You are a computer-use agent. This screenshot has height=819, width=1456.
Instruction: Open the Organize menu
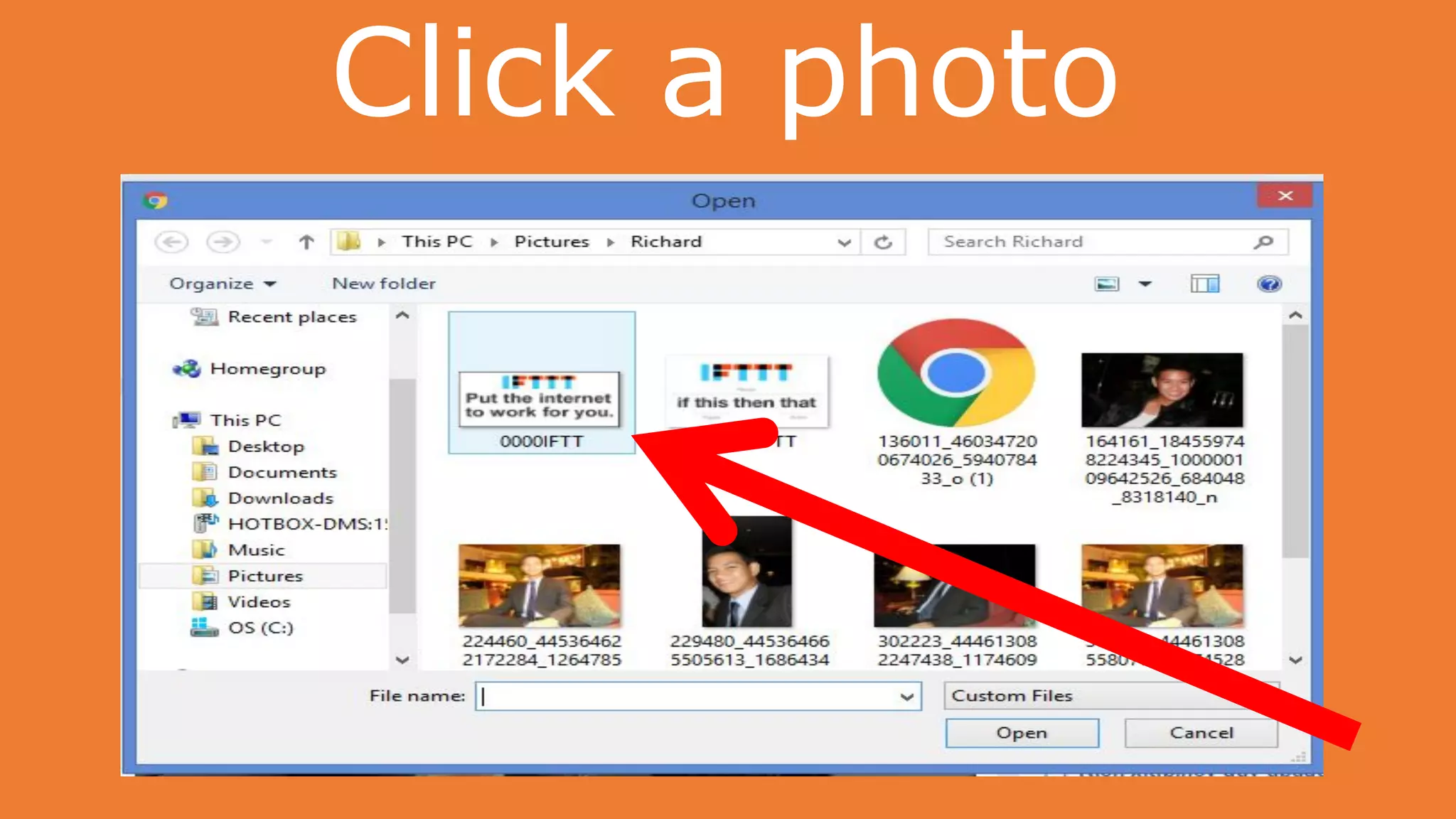coord(223,284)
